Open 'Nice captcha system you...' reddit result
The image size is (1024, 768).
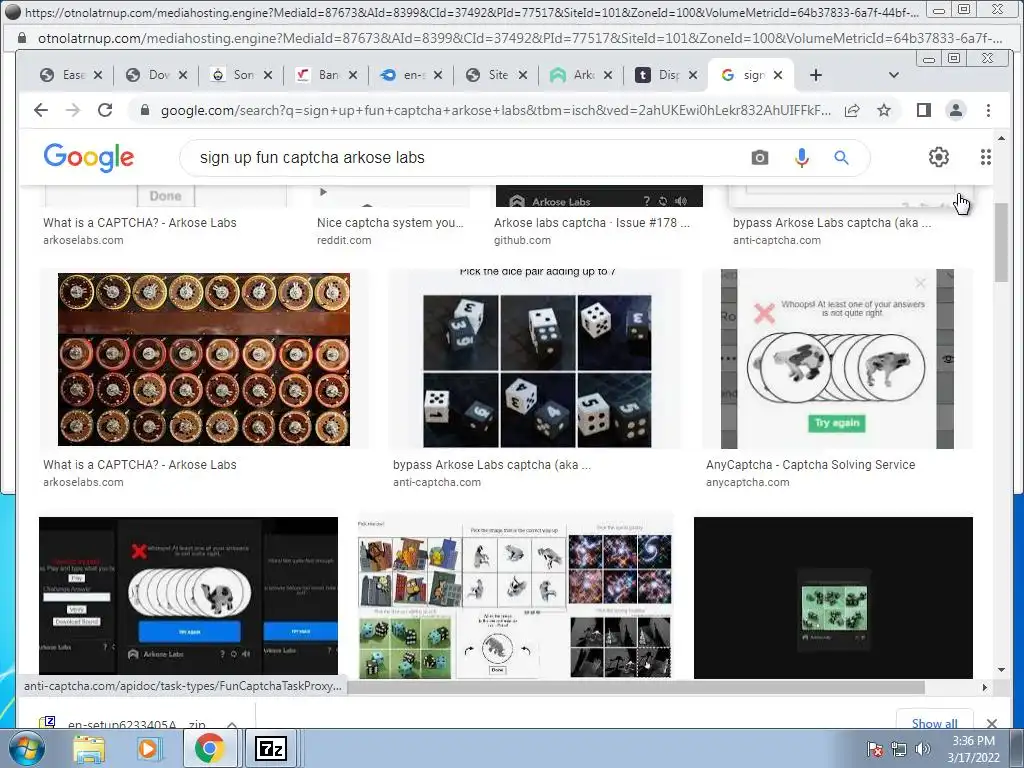[x=390, y=223]
